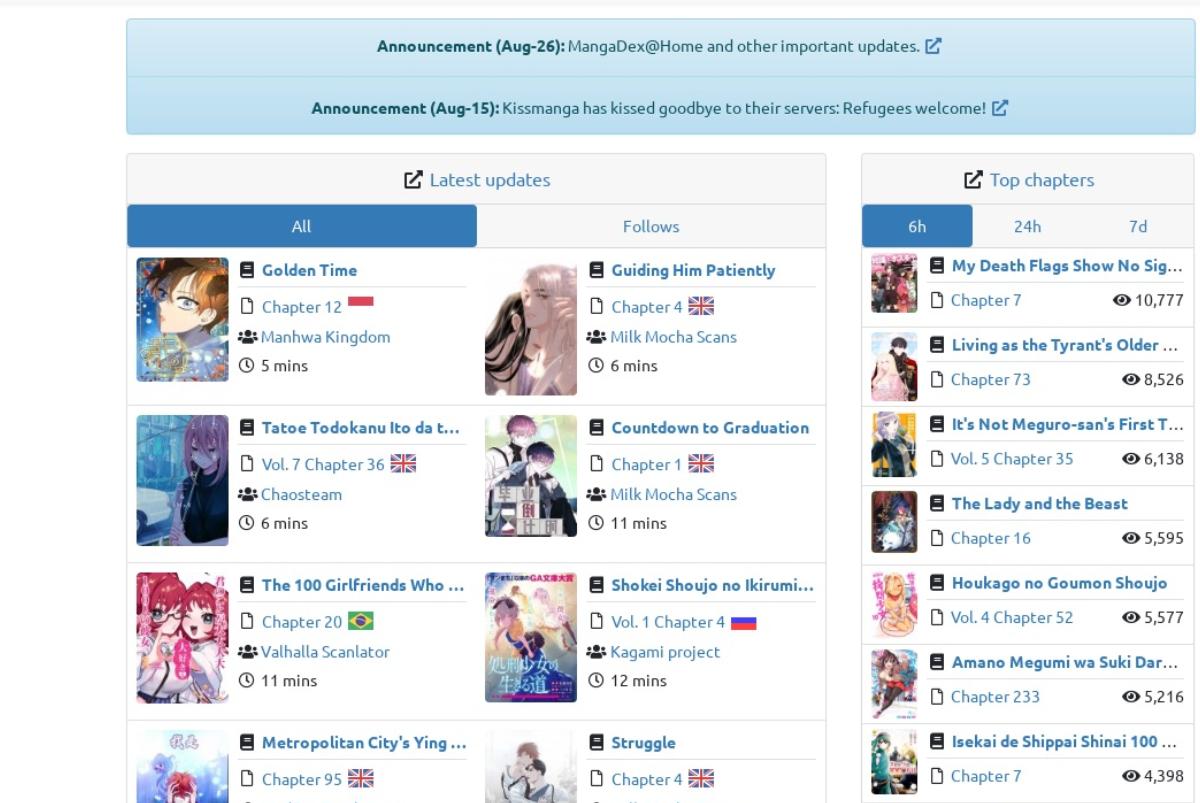Open The 100 Girlfriends Who title link
This screenshot has height=803, width=1200.
363,585
